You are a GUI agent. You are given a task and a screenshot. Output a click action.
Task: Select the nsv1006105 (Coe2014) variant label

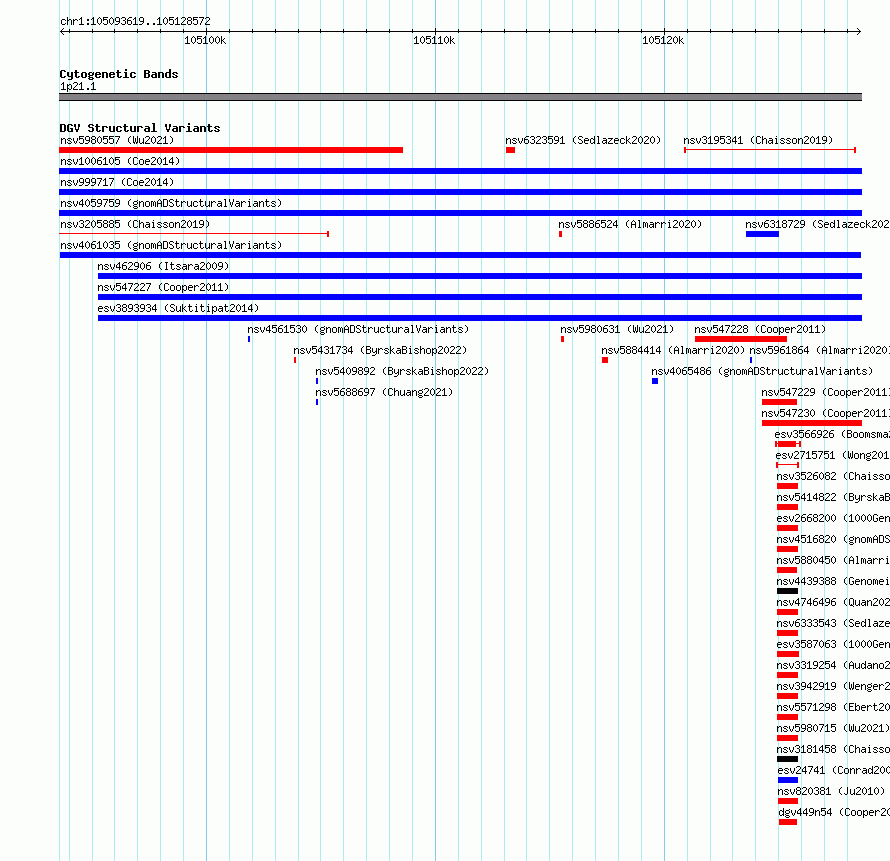(120, 161)
